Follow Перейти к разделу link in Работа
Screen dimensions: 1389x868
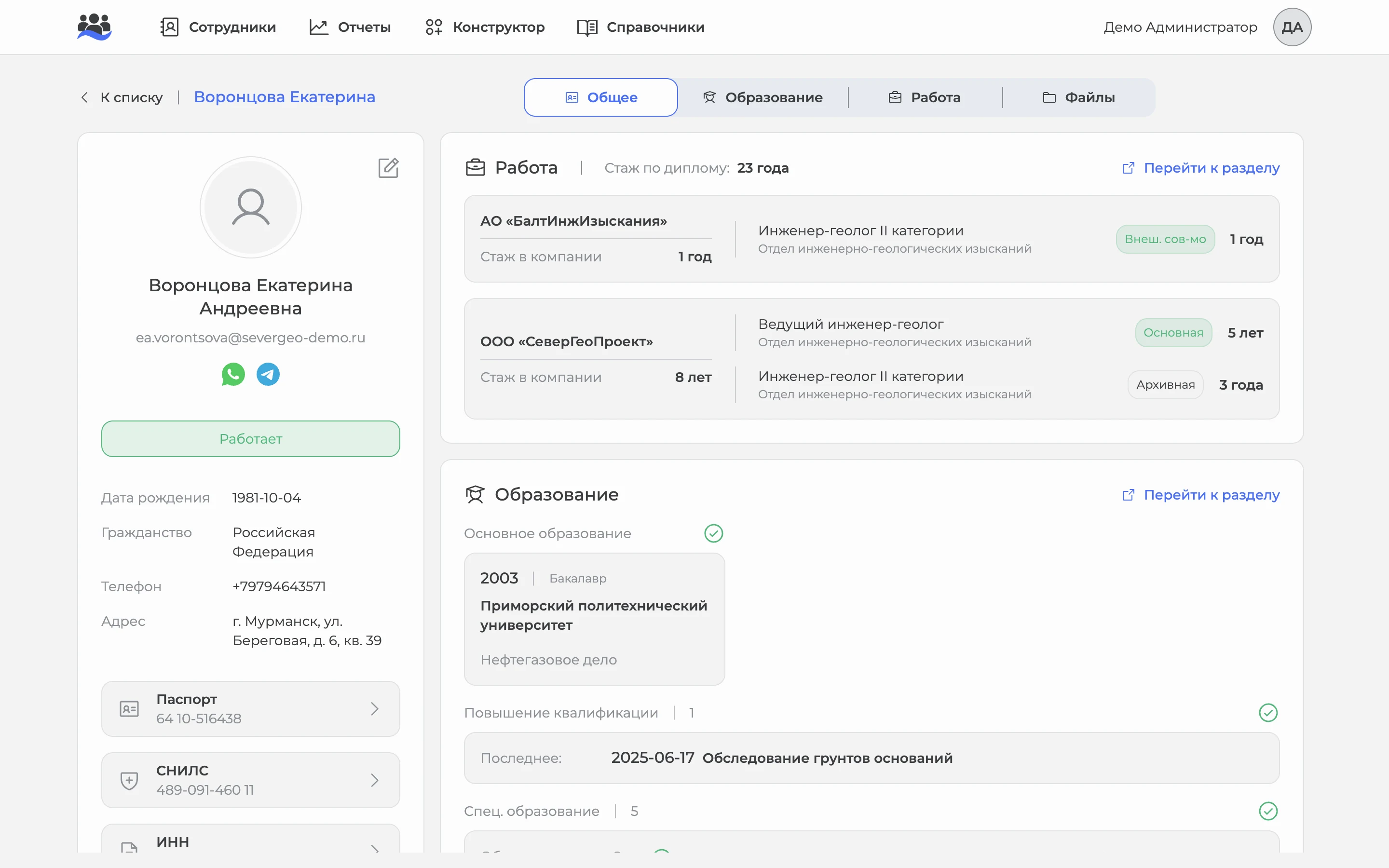[x=1201, y=168]
